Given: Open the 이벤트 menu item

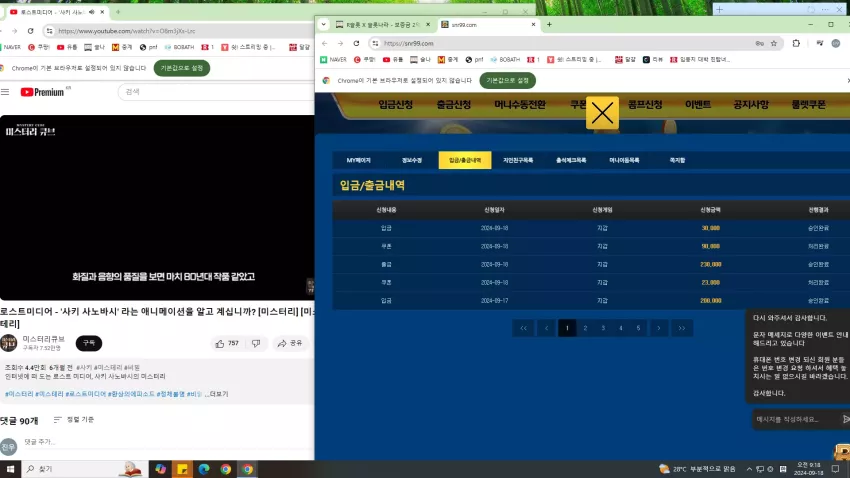Looking at the screenshot, I should tap(698, 105).
